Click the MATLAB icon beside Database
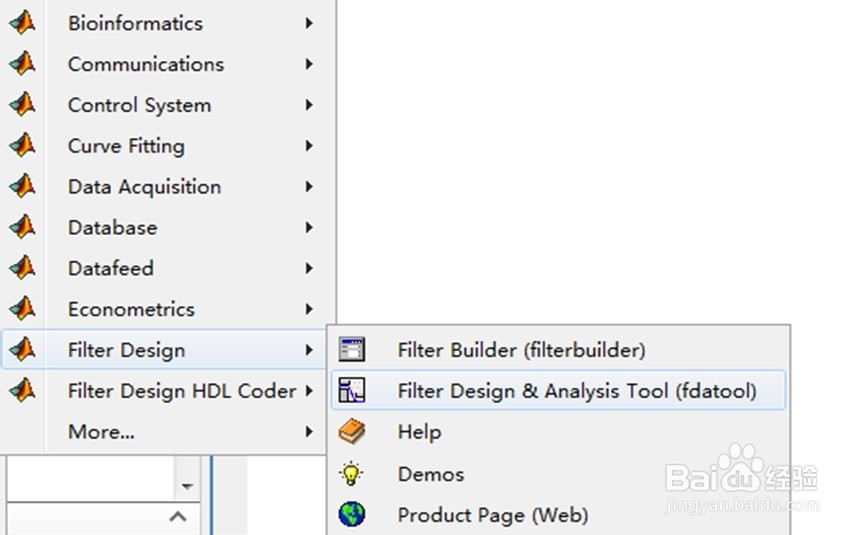Screen dimensions: 867x535 23,227
